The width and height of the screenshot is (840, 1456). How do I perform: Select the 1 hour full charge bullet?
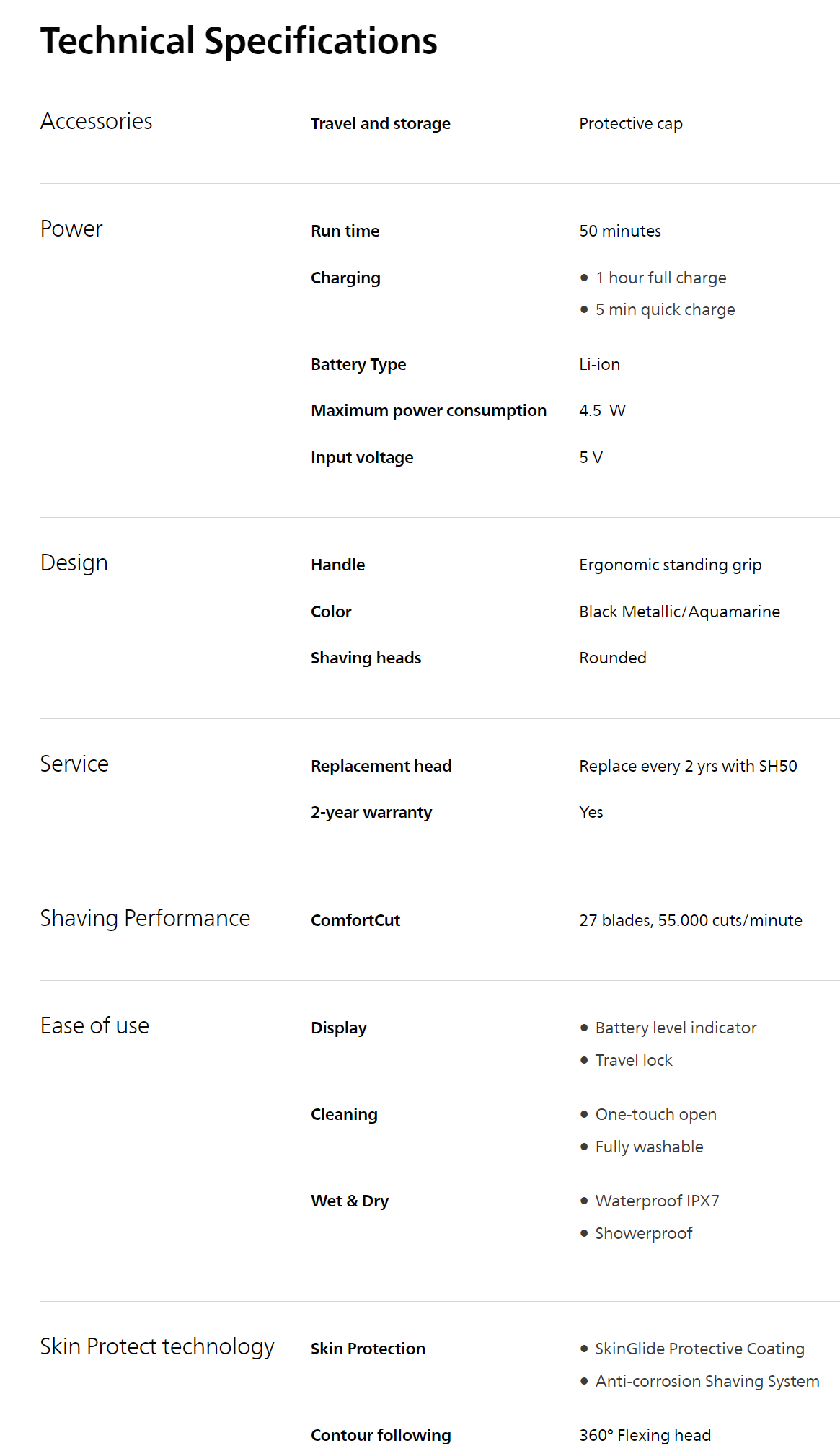click(x=660, y=278)
